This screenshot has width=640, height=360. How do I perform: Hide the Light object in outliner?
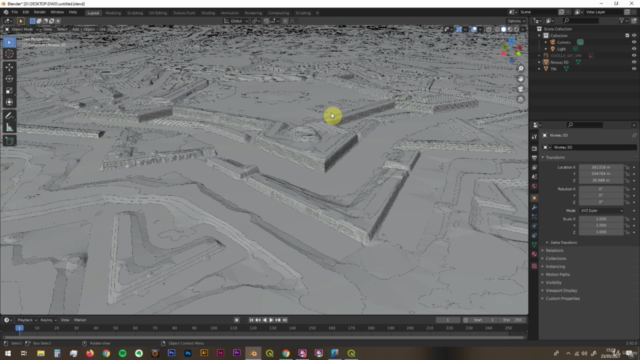click(x=634, y=49)
